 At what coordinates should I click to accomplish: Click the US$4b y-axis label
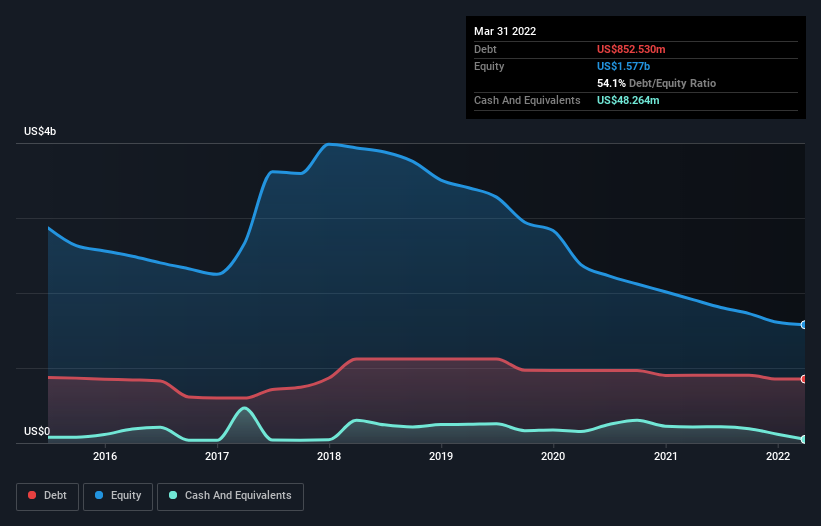[40, 131]
